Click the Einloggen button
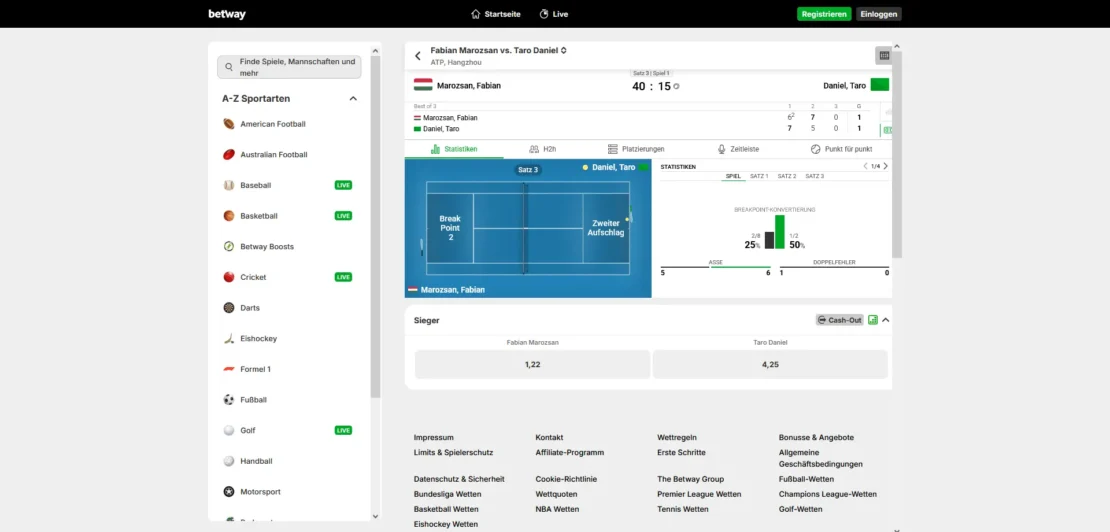Screen dimensions: 1110x532 coord(879,14)
